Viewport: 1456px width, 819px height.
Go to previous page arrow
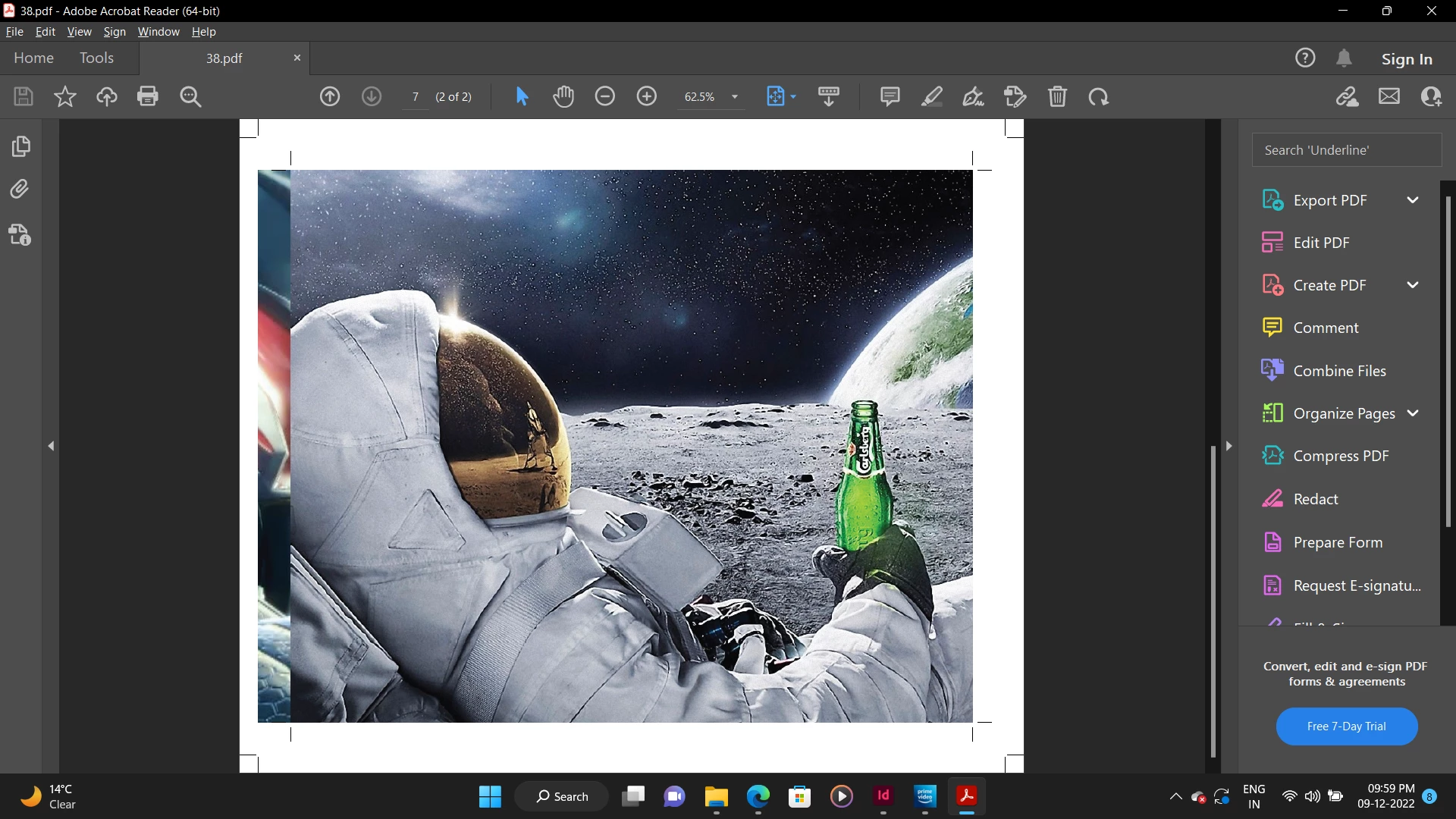[x=330, y=96]
